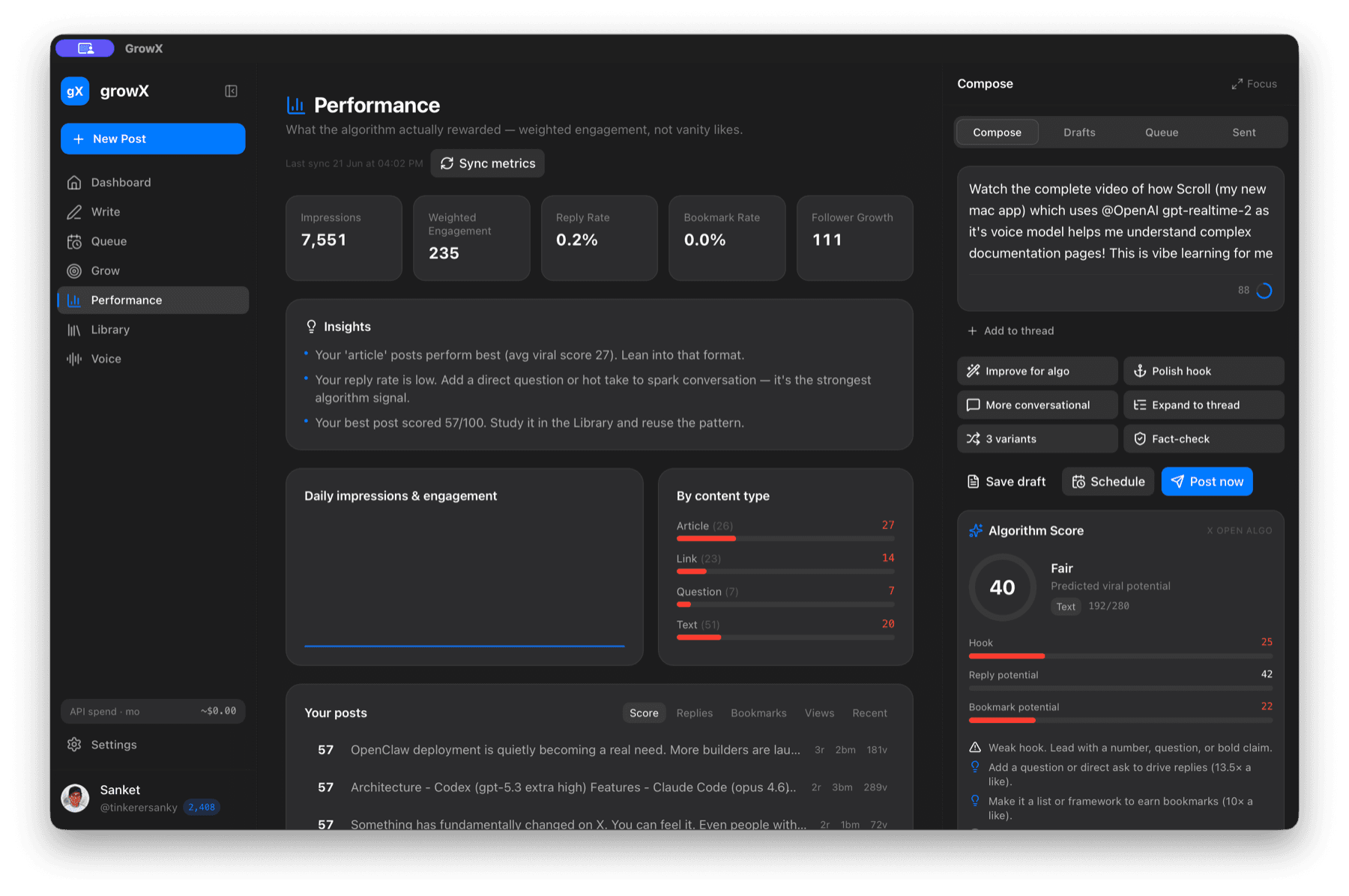Viewport: 1349px width, 896px height.
Task: Click the Follower Growth 111 card
Action: tap(855, 238)
